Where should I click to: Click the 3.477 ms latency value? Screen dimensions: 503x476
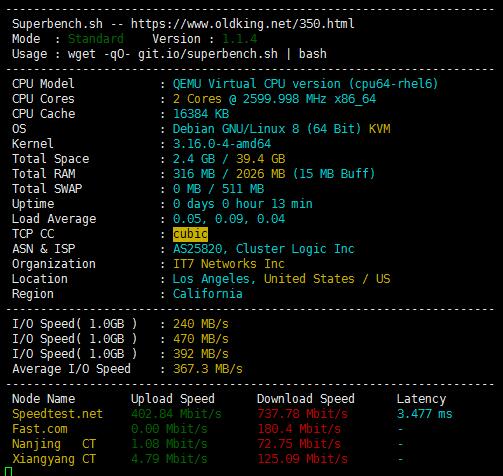coord(424,414)
